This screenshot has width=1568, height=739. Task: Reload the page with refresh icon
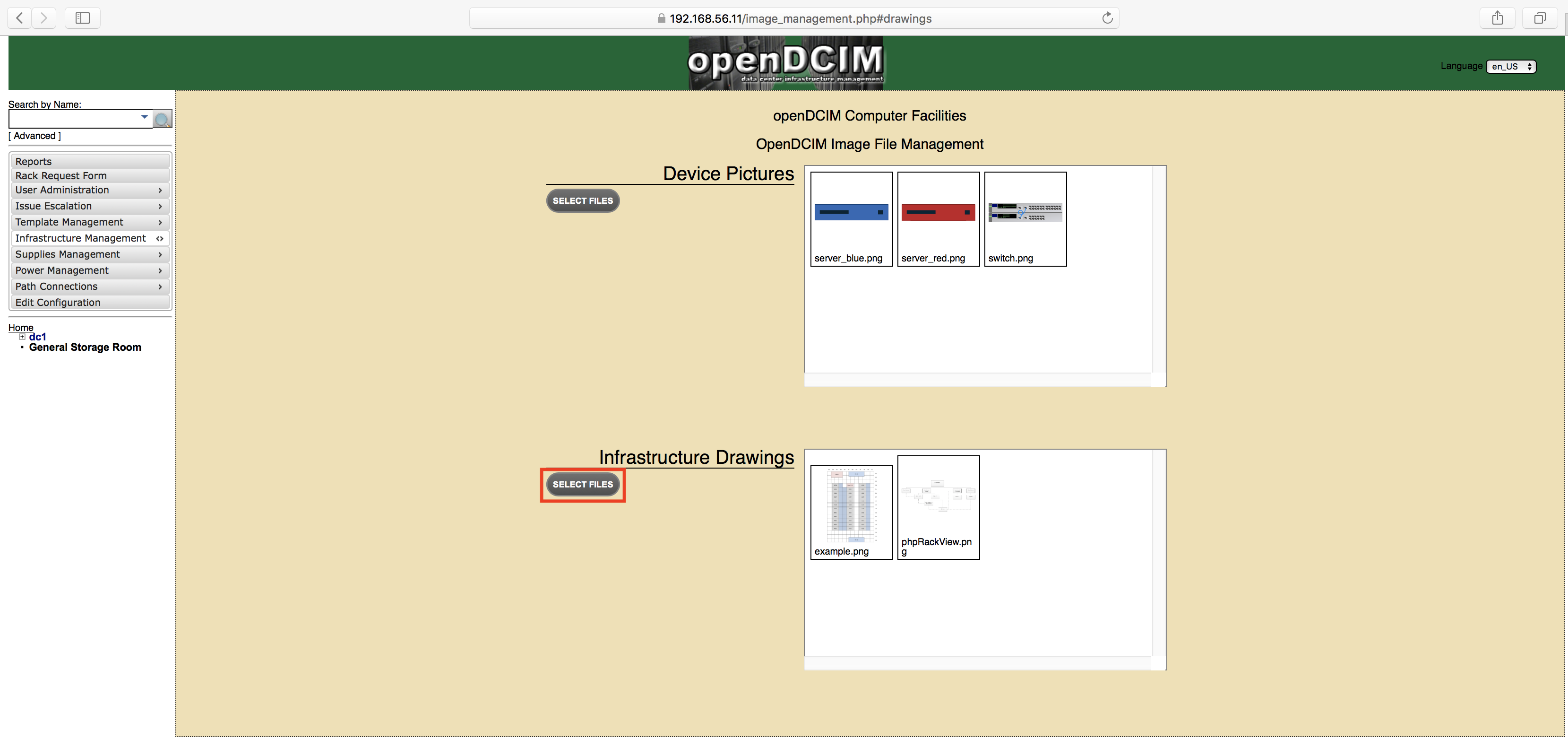tap(1107, 18)
